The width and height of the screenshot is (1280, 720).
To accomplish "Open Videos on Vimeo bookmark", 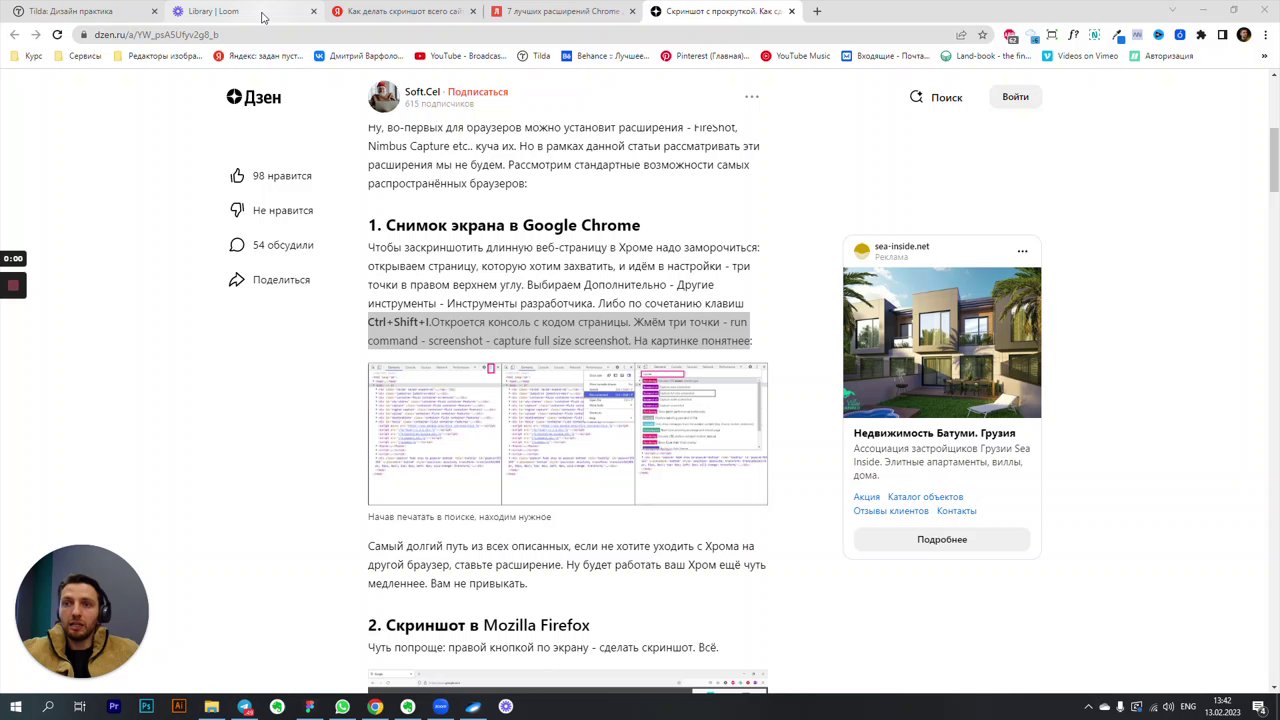I will (1080, 56).
